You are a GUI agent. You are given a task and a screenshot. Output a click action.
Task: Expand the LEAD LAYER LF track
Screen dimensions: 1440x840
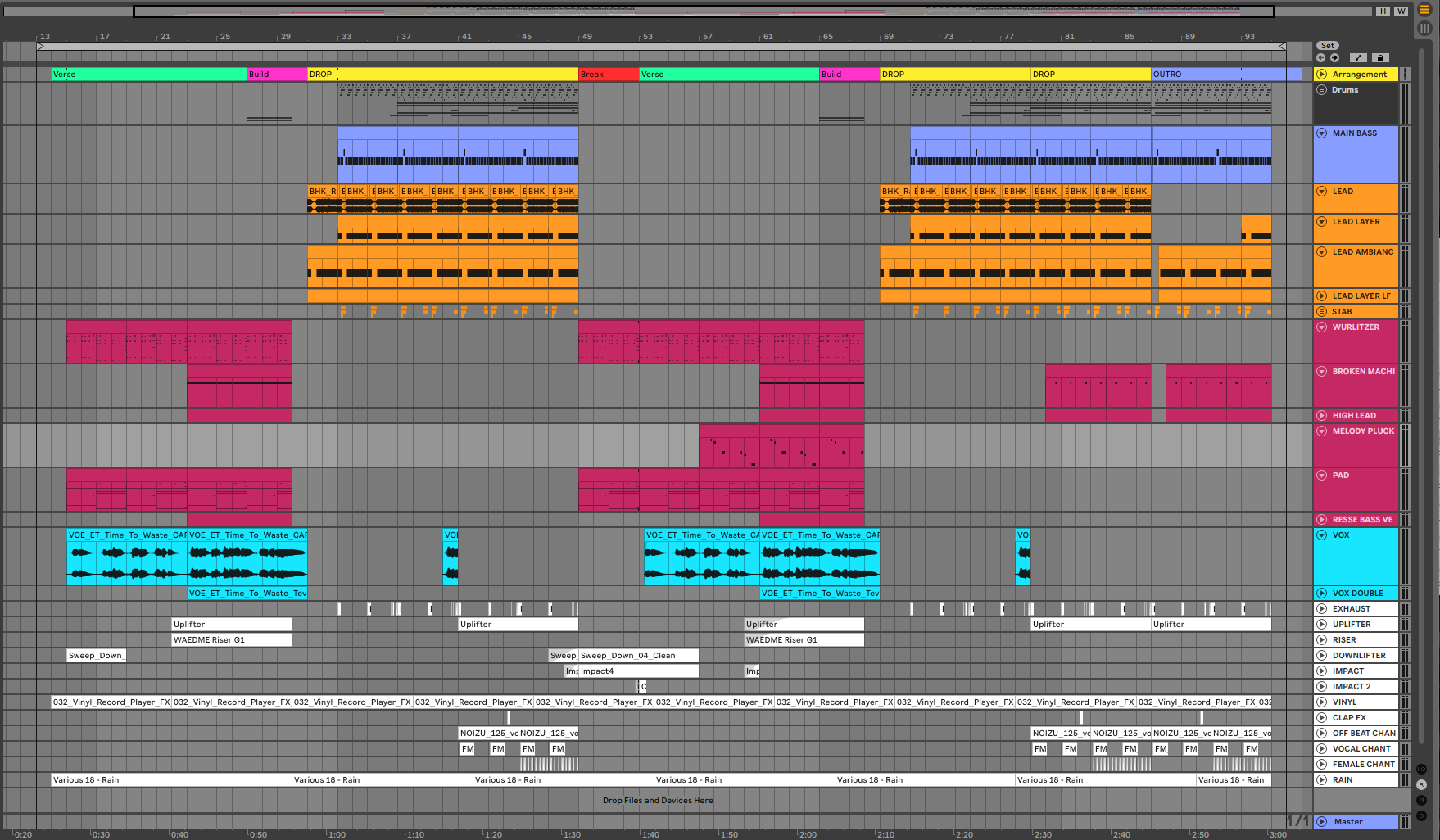click(x=1321, y=296)
